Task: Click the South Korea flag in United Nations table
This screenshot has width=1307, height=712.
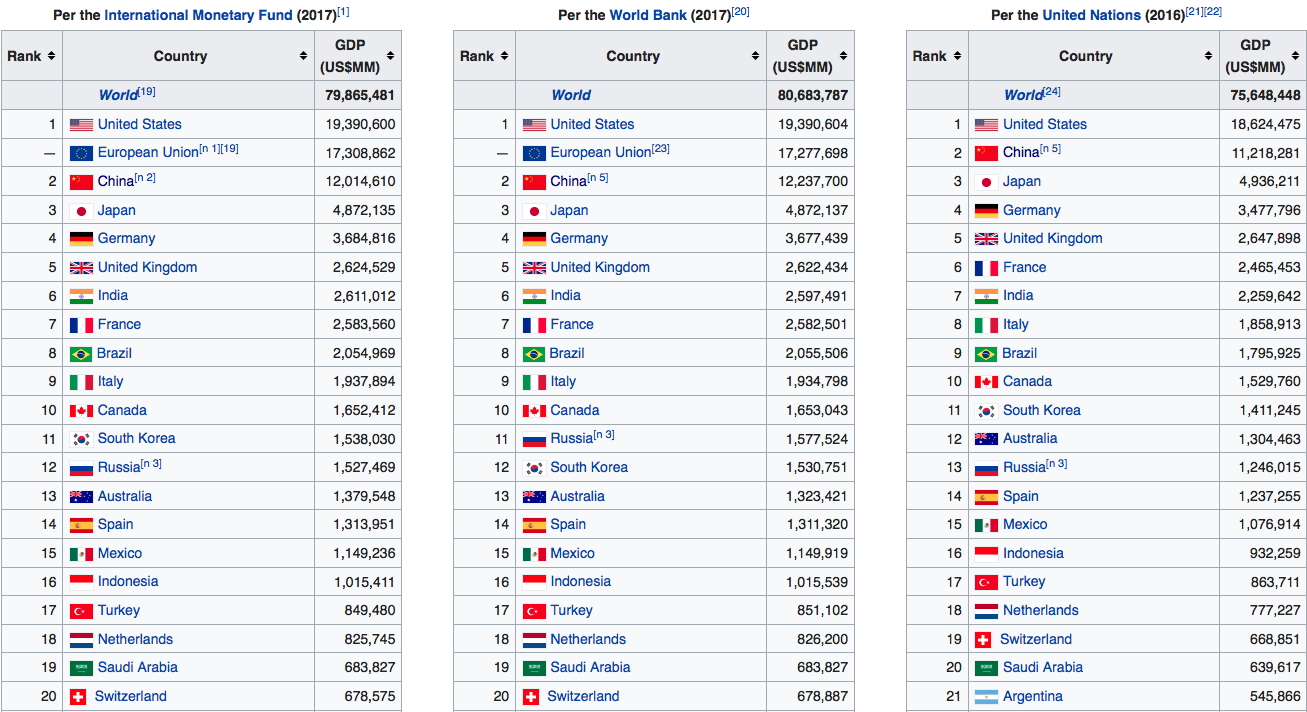Action: tap(986, 411)
